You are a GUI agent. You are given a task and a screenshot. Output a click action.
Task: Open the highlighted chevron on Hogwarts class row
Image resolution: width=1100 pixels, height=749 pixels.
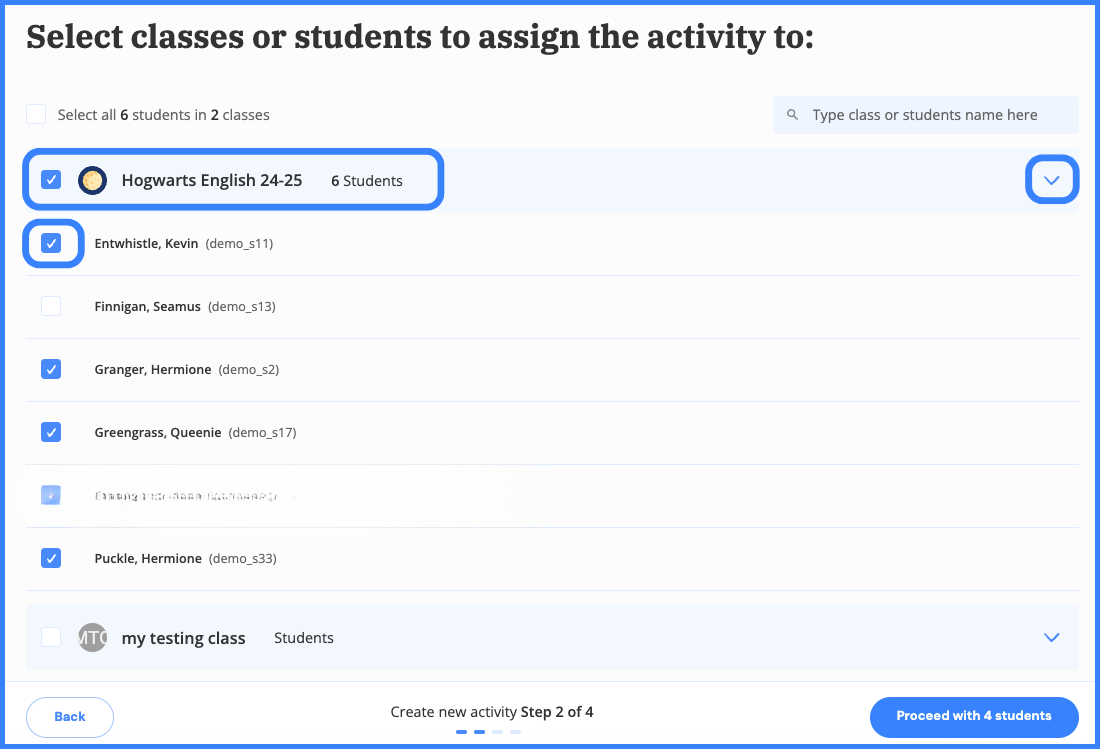click(1051, 180)
